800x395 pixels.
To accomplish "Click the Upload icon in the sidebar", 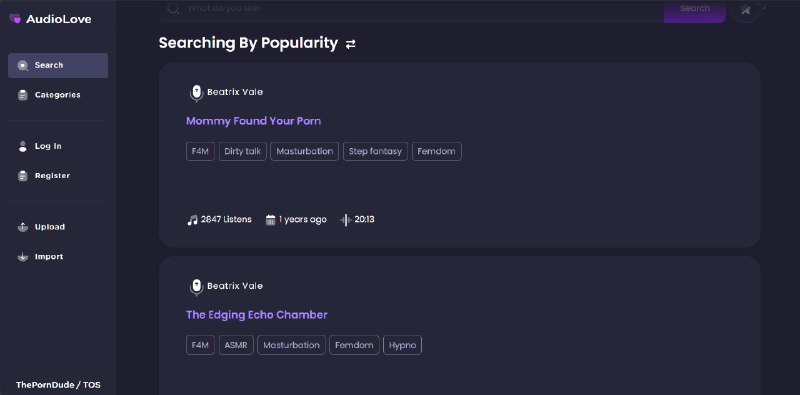I will click(x=22, y=227).
